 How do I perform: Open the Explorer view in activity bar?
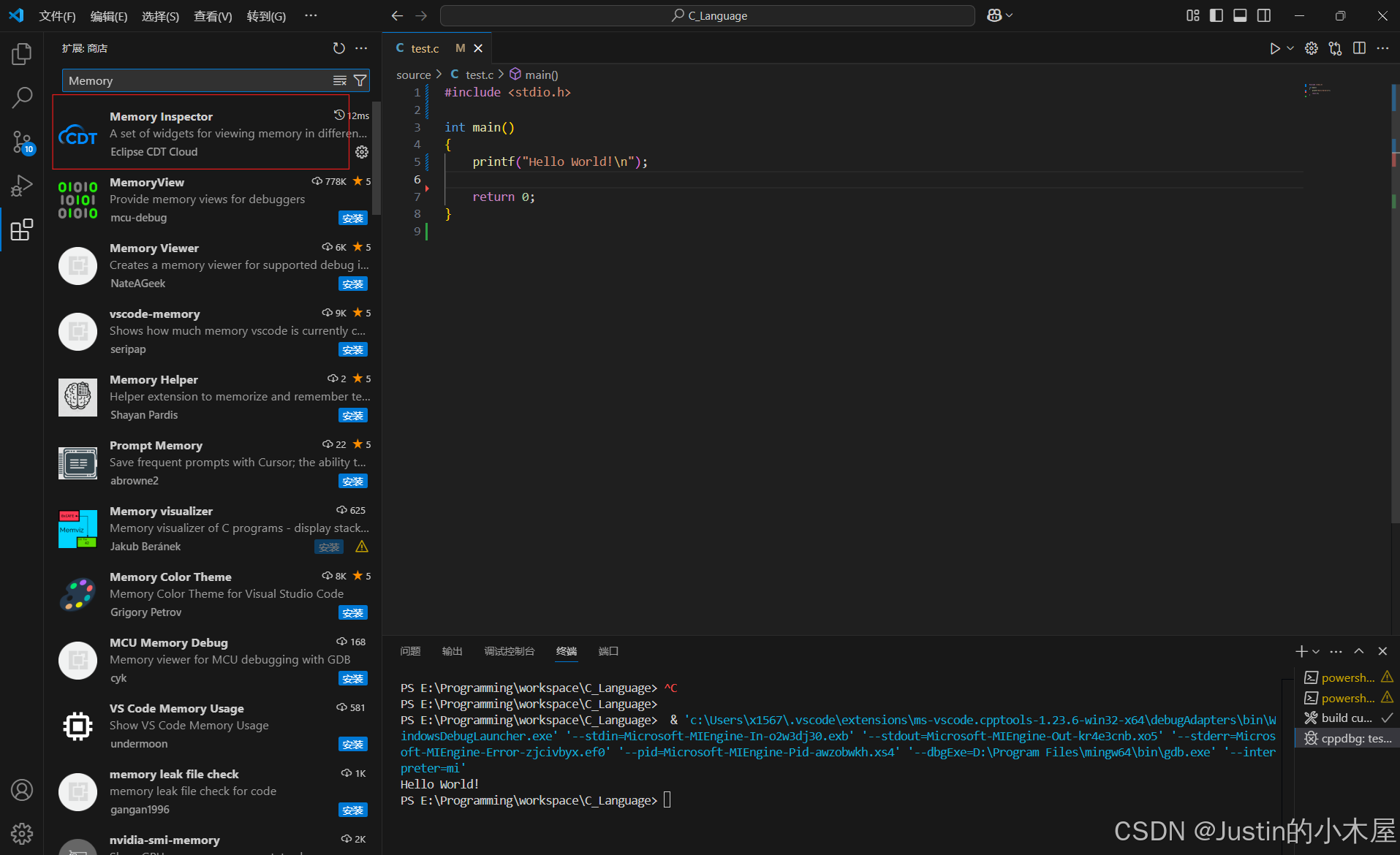tap(22, 53)
